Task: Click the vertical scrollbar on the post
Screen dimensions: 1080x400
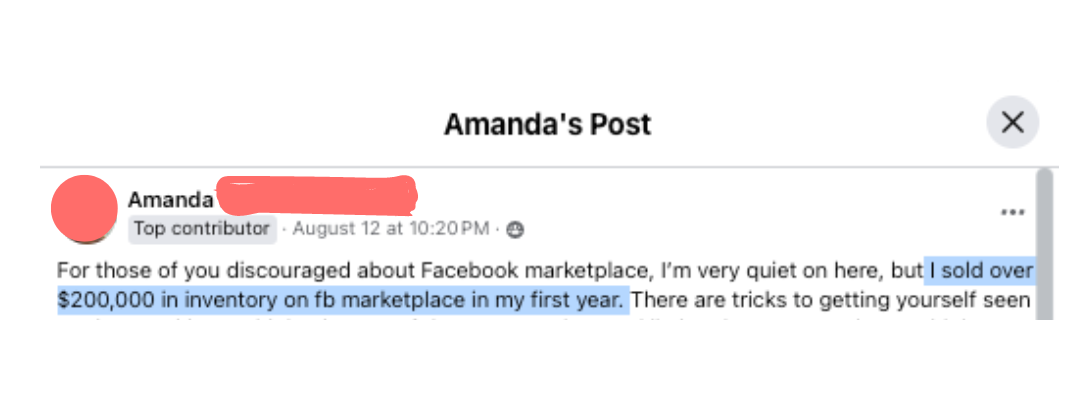Action: coord(1044,243)
